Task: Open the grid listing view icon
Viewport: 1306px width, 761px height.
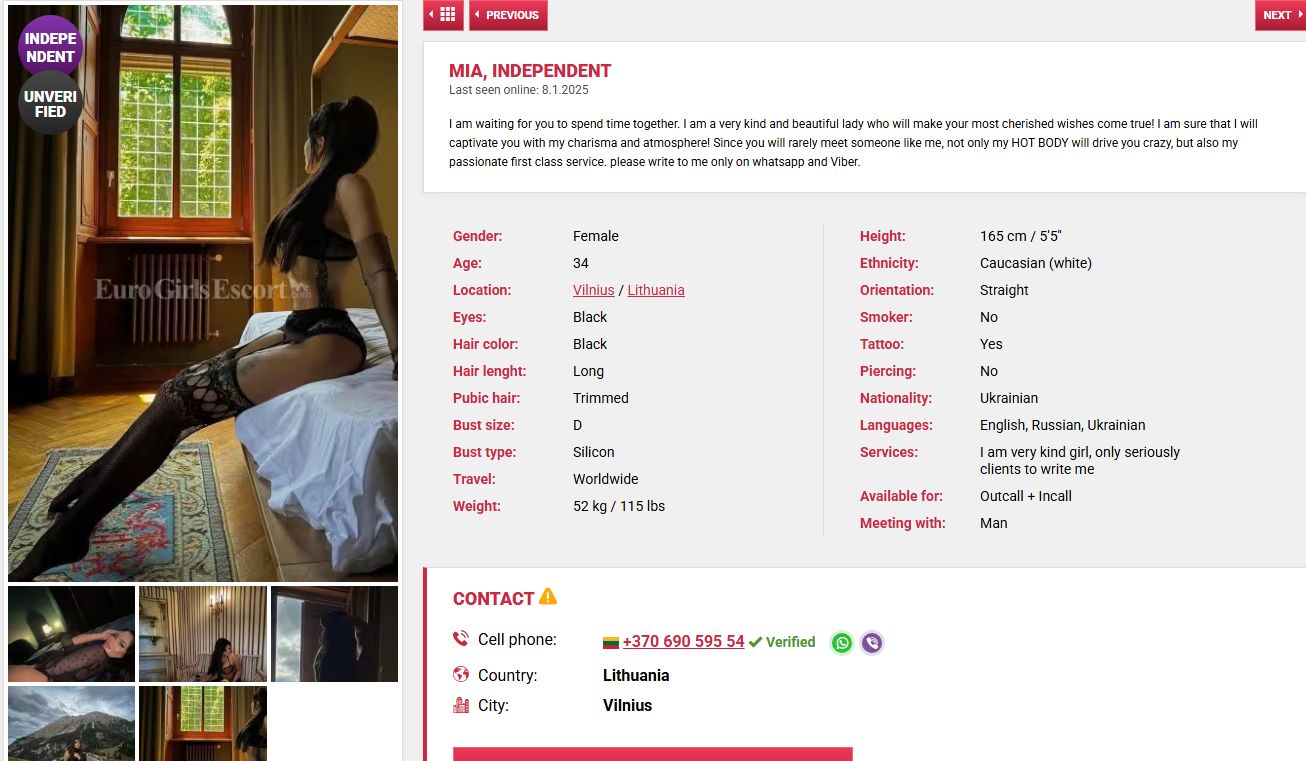Action: [x=443, y=15]
